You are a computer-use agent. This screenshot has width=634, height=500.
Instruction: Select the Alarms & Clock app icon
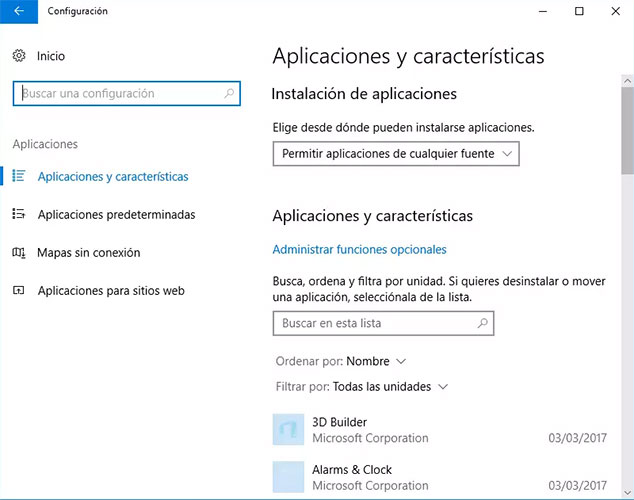coord(288,477)
